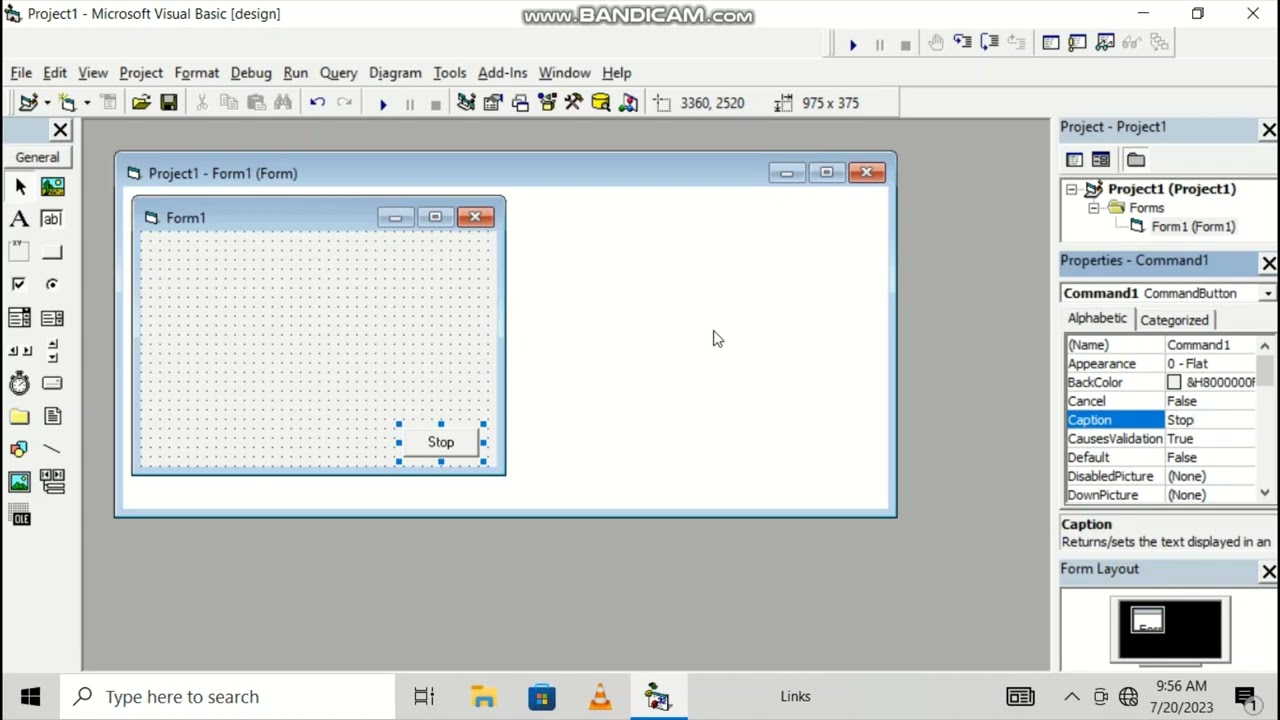Open Locals Window from debug toolbar
The width and height of the screenshot is (1280, 720).
pyautogui.click(x=1051, y=43)
